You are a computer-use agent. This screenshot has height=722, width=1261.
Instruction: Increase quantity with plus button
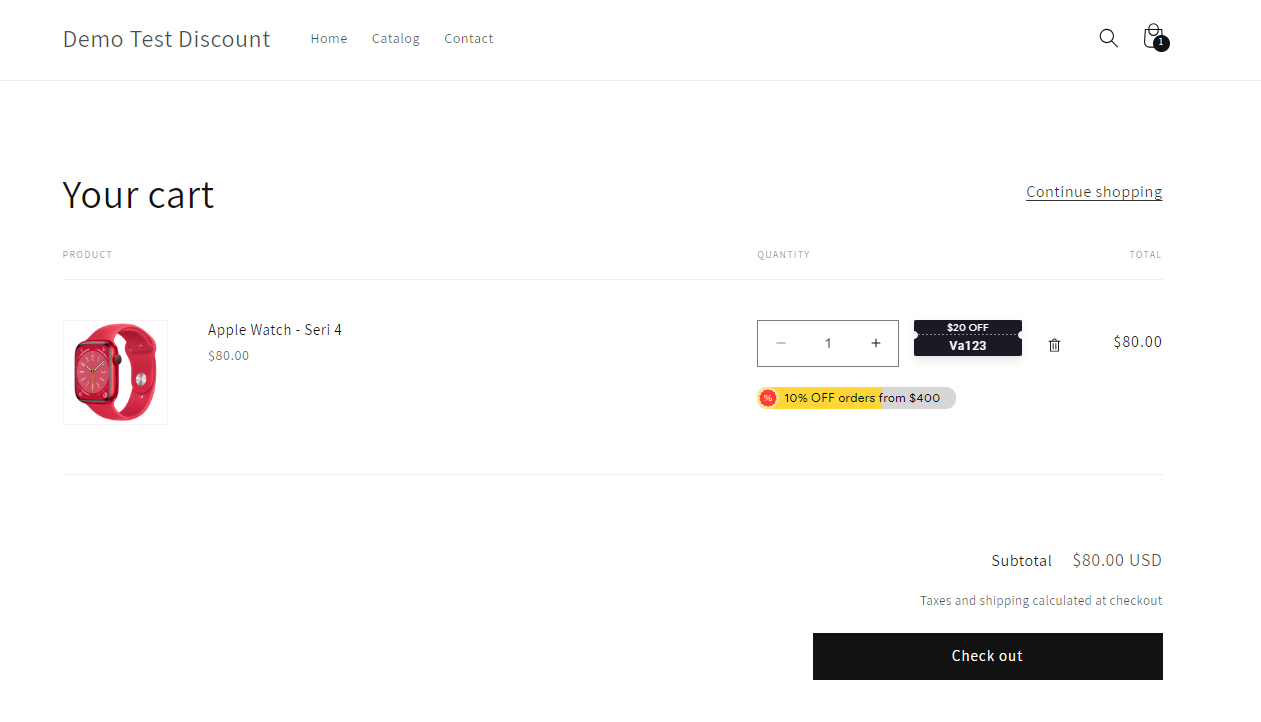coord(876,343)
